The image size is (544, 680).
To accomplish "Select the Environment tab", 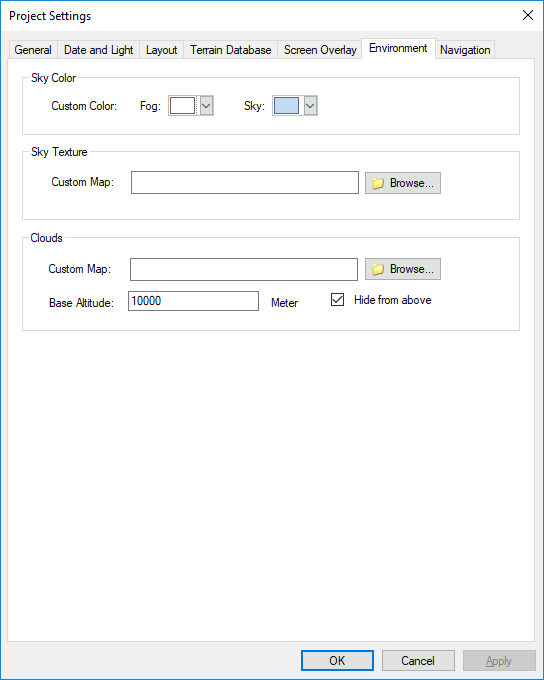I will coord(398,48).
